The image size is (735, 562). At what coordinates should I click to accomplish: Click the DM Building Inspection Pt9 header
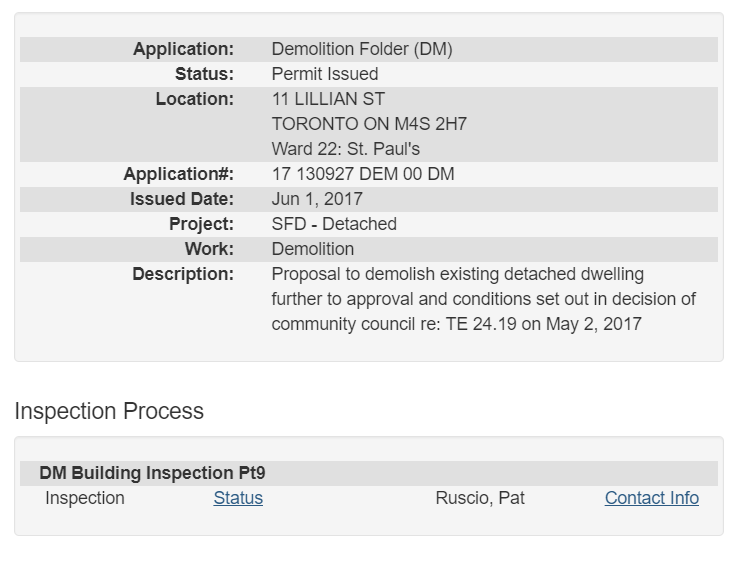tap(152, 473)
